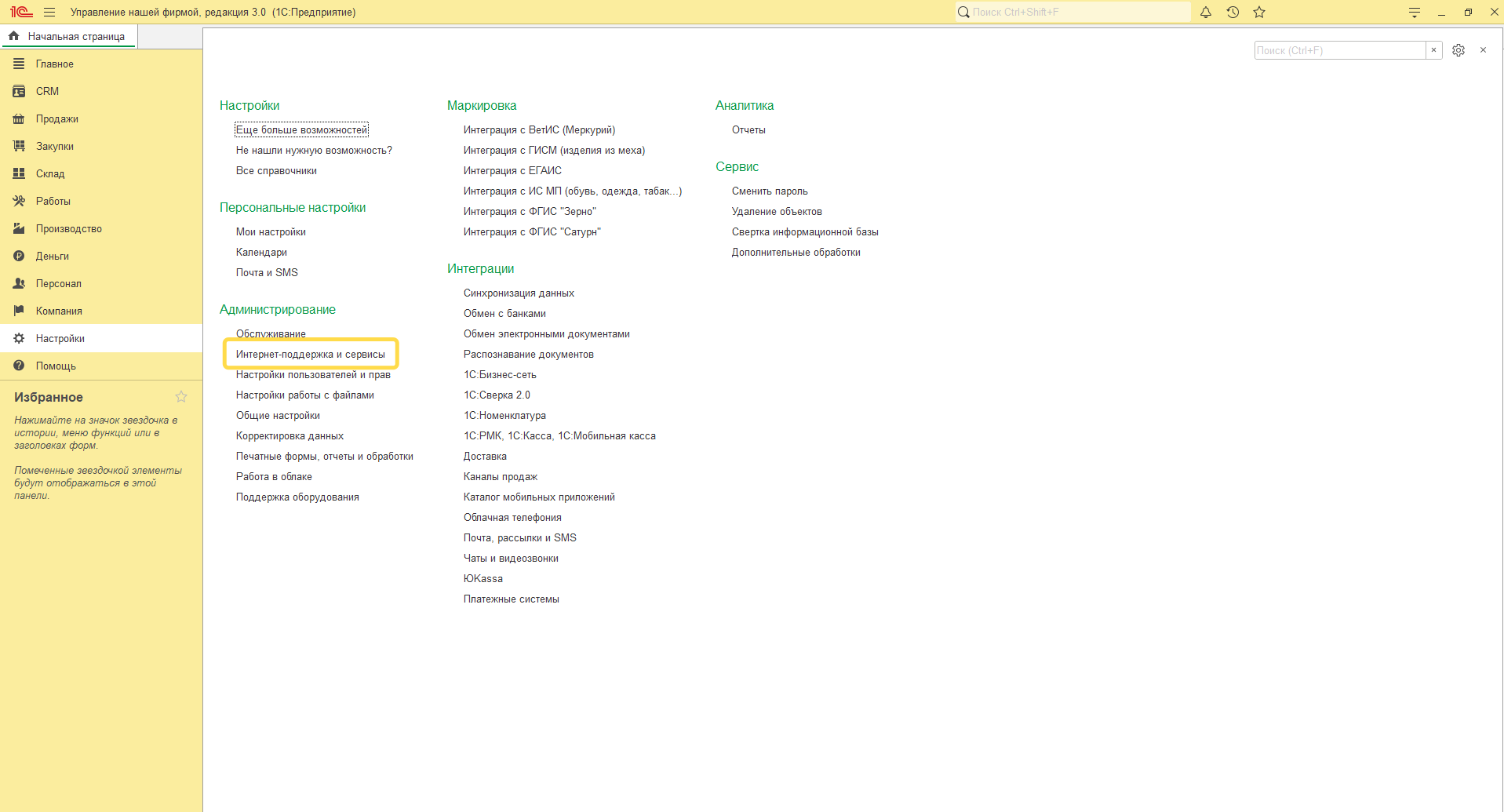Open the Производство sidebar section

tap(68, 229)
